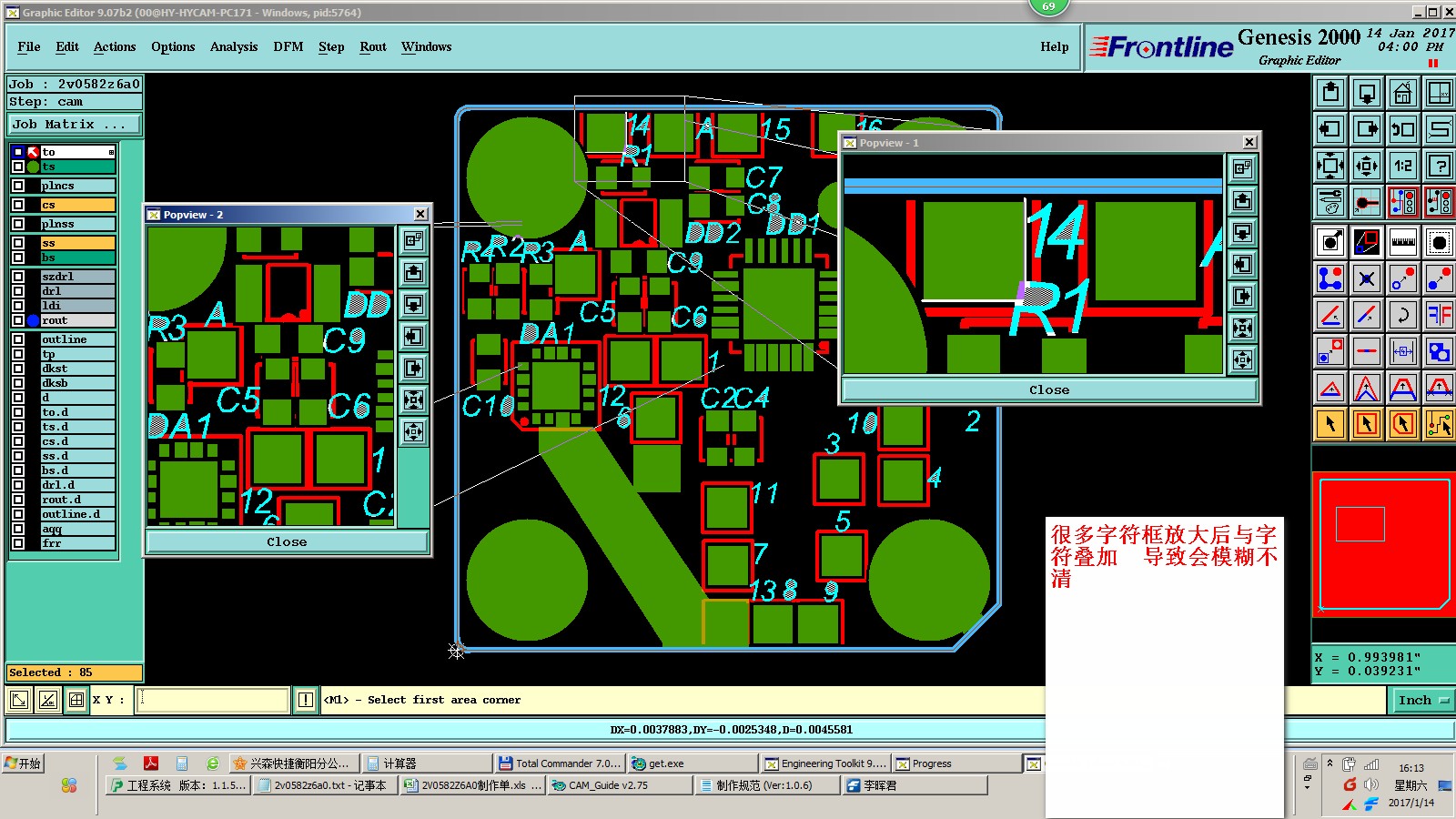Click the pan up icon in right toolbar

1330,92
